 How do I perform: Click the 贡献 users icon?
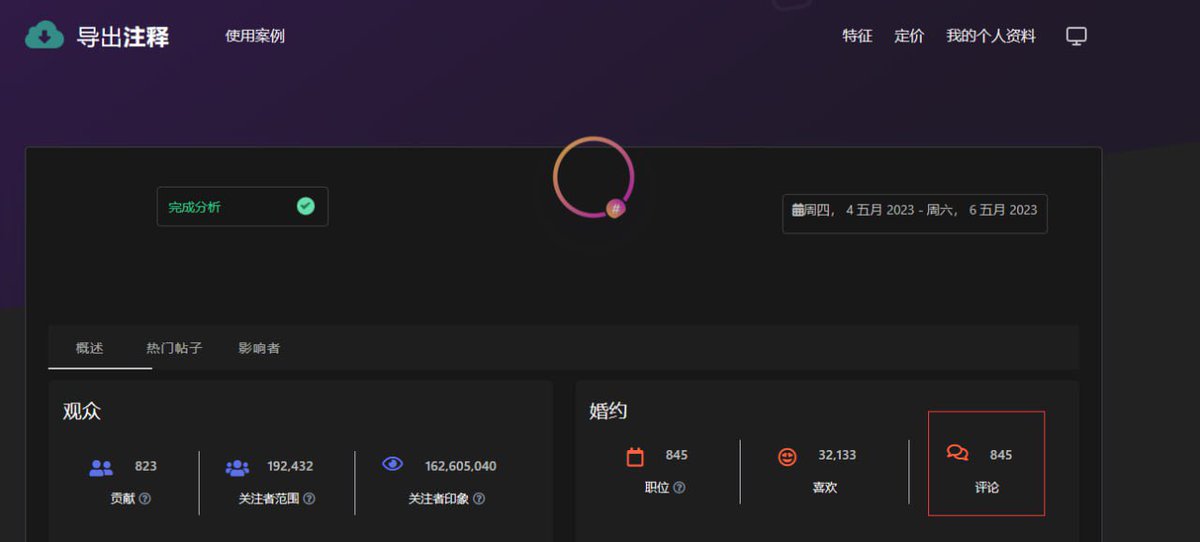click(x=101, y=467)
